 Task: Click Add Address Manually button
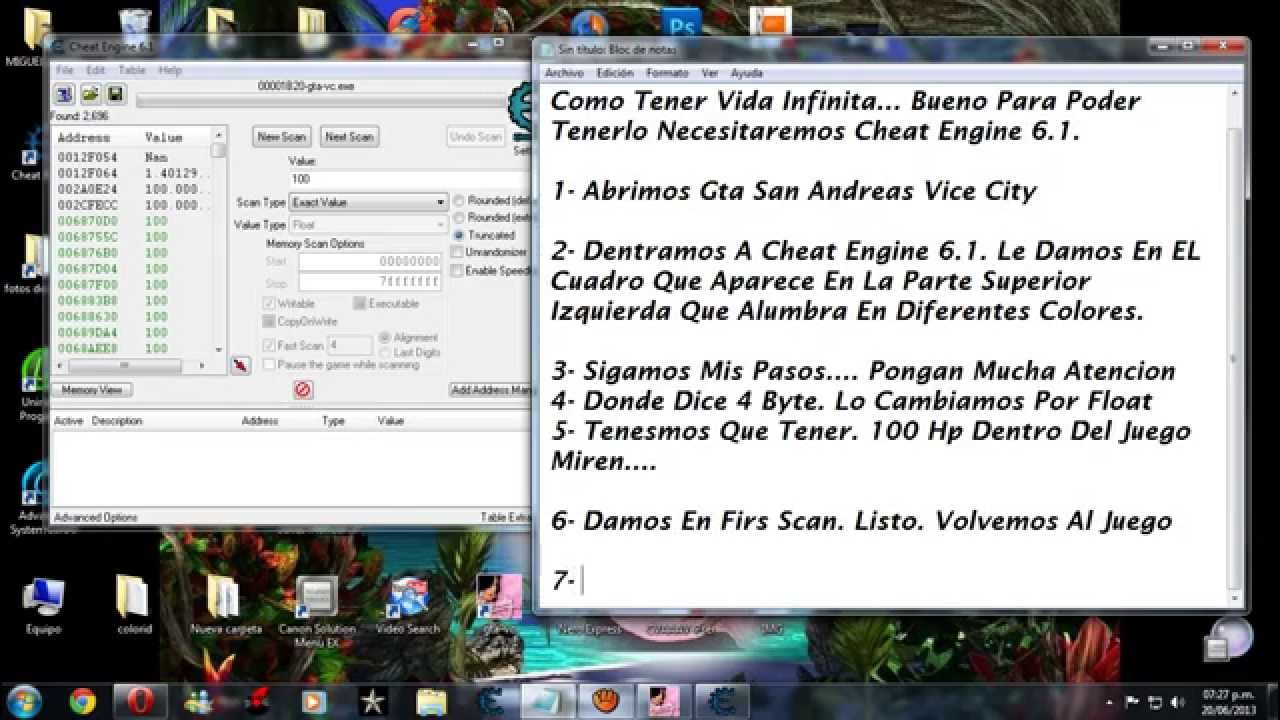tap(490, 389)
